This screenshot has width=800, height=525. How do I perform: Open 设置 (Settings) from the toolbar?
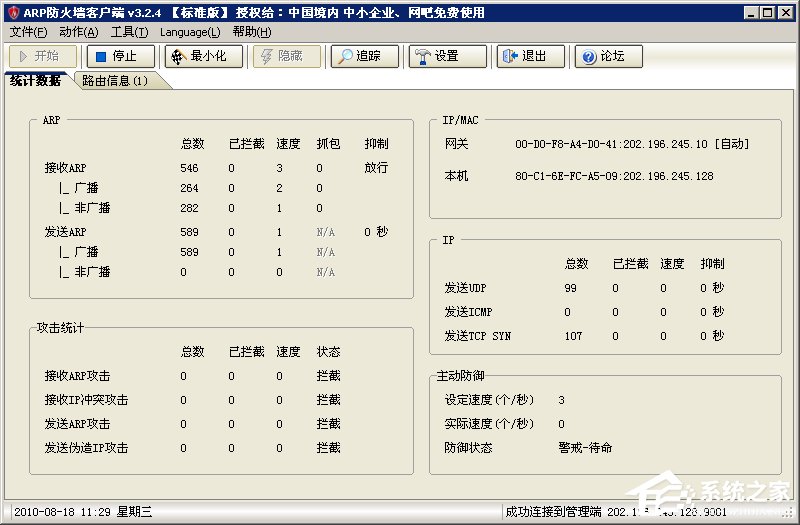click(x=447, y=57)
